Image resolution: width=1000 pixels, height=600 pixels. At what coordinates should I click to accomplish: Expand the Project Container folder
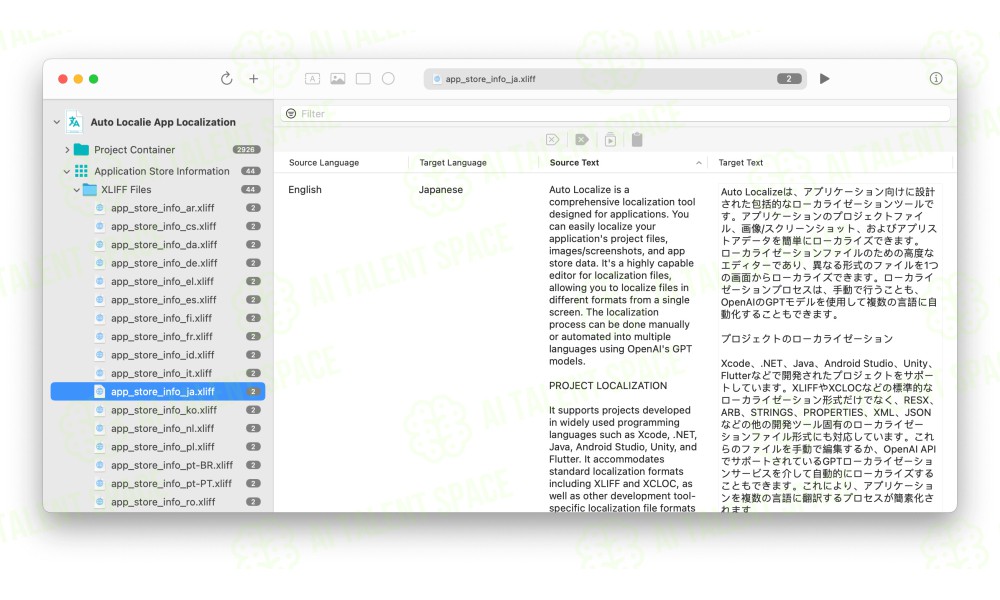(67, 150)
